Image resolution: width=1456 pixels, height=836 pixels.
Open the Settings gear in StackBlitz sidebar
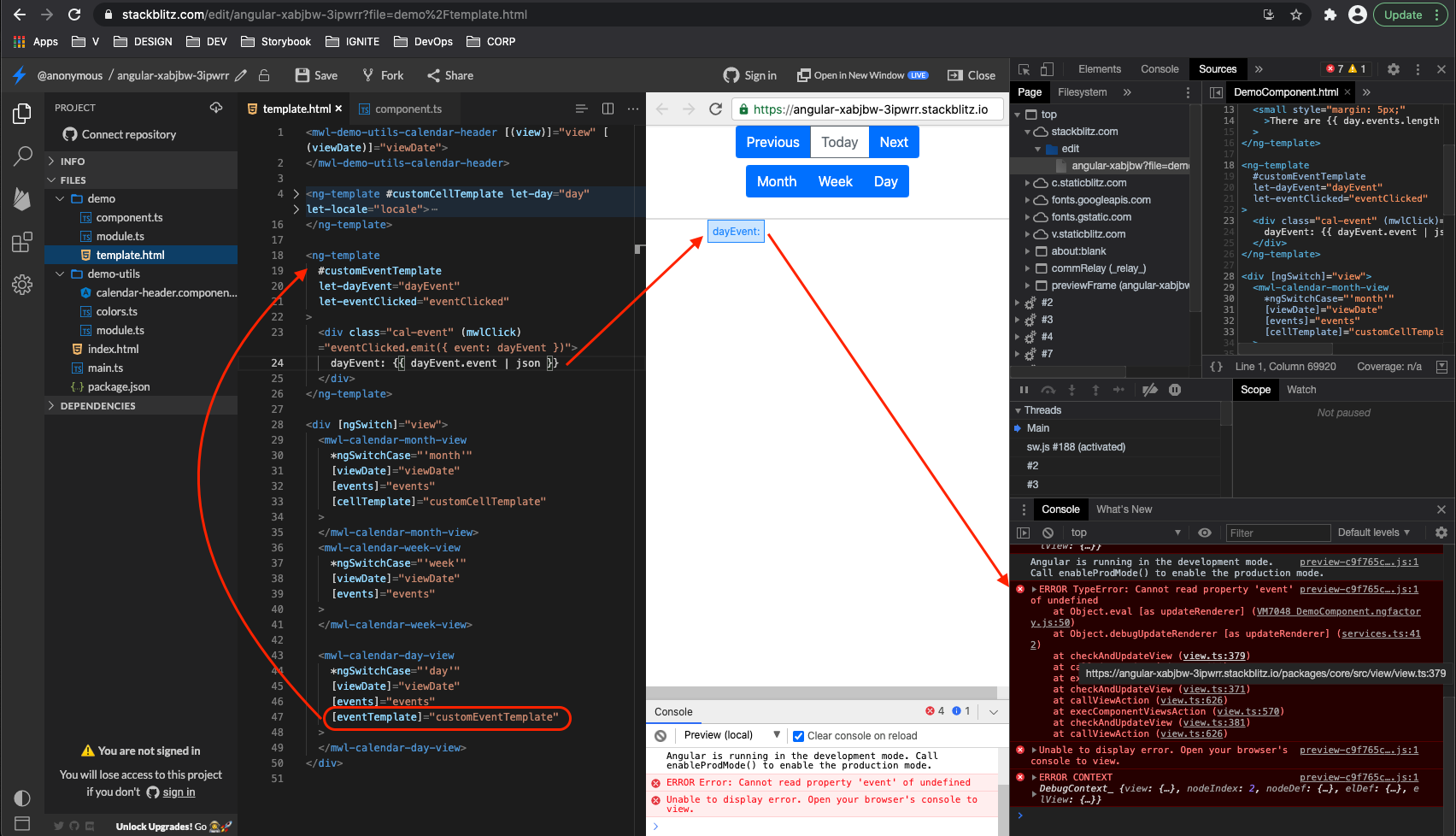click(22, 285)
